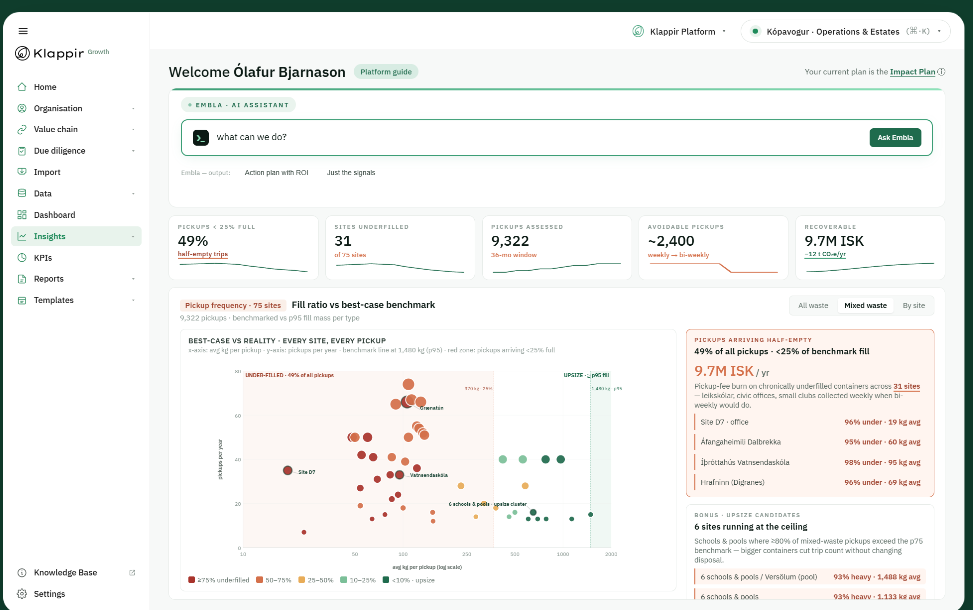Image resolution: width=973 pixels, height=610 pixels.
Task: Select the Mixed waste filter
Action: coord(865,305)
